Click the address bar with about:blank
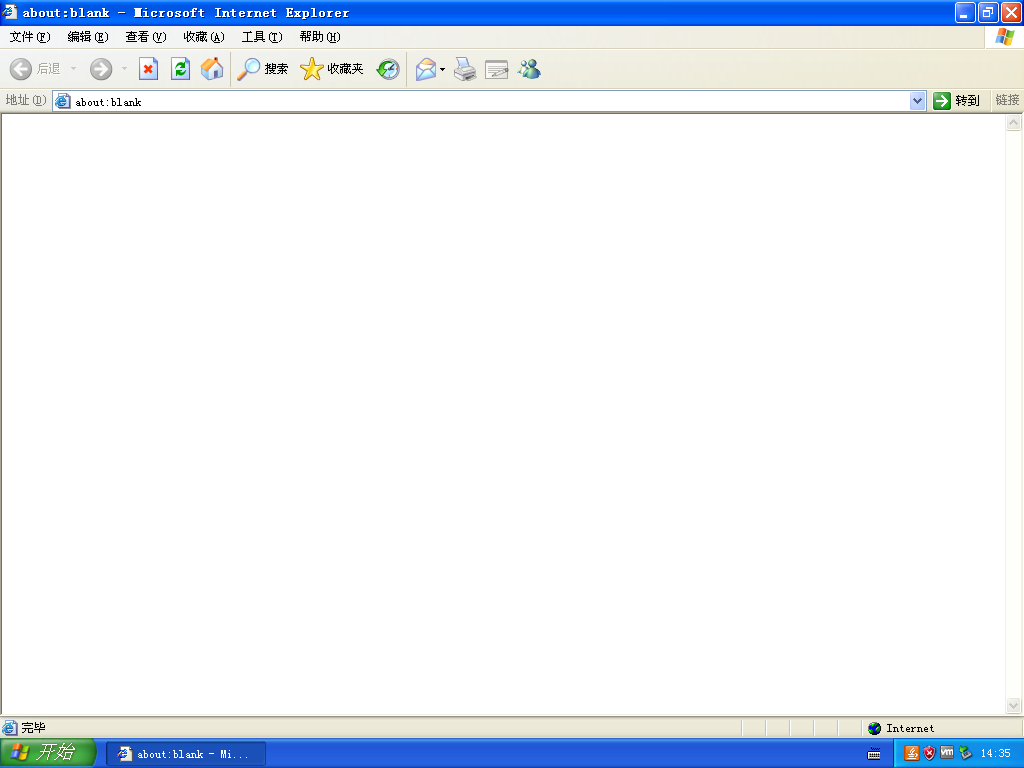The image size is (1024, 768). pos(490,101)
